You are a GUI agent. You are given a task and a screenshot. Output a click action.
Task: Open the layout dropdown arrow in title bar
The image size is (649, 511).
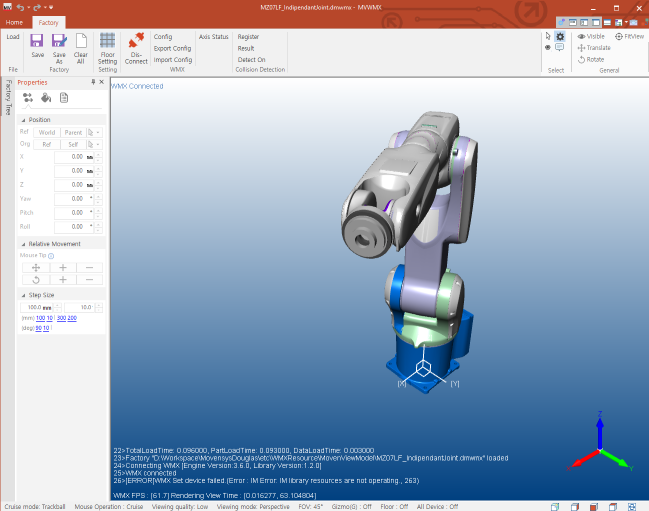tap(626, 22)
